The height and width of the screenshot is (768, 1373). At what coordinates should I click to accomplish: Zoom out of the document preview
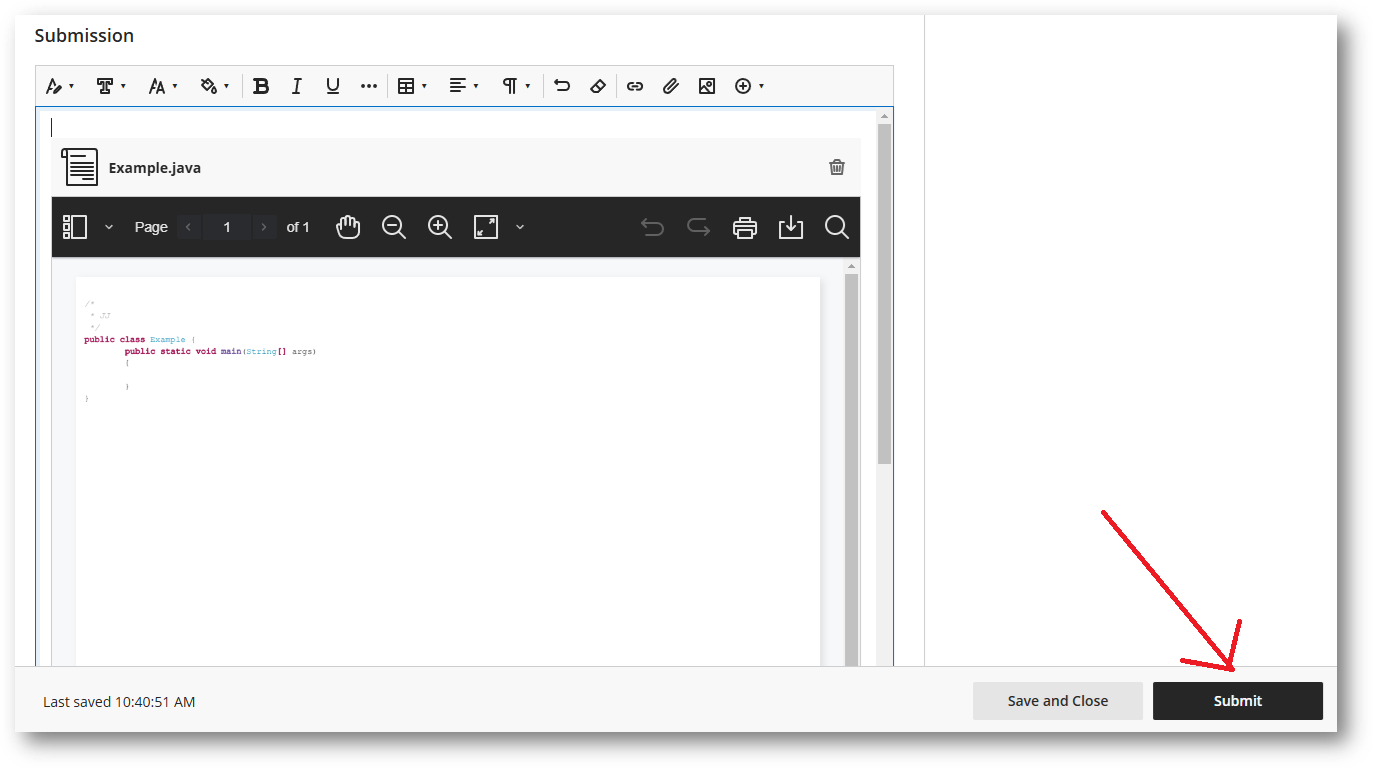tap(394, 227)
